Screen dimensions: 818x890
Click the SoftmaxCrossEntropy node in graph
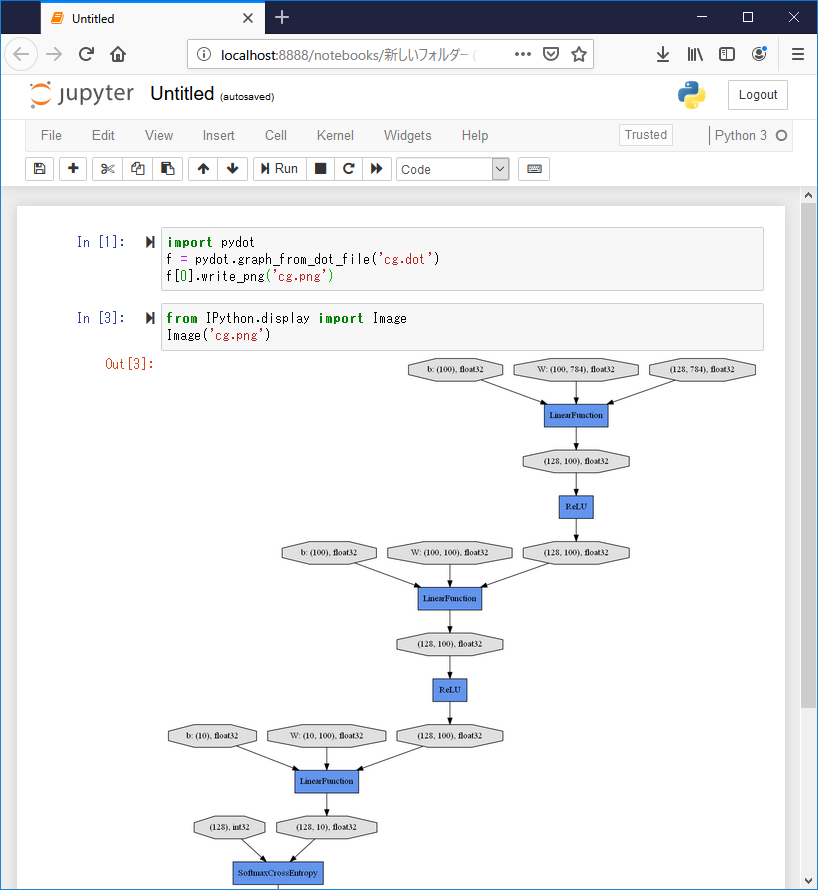278,873
